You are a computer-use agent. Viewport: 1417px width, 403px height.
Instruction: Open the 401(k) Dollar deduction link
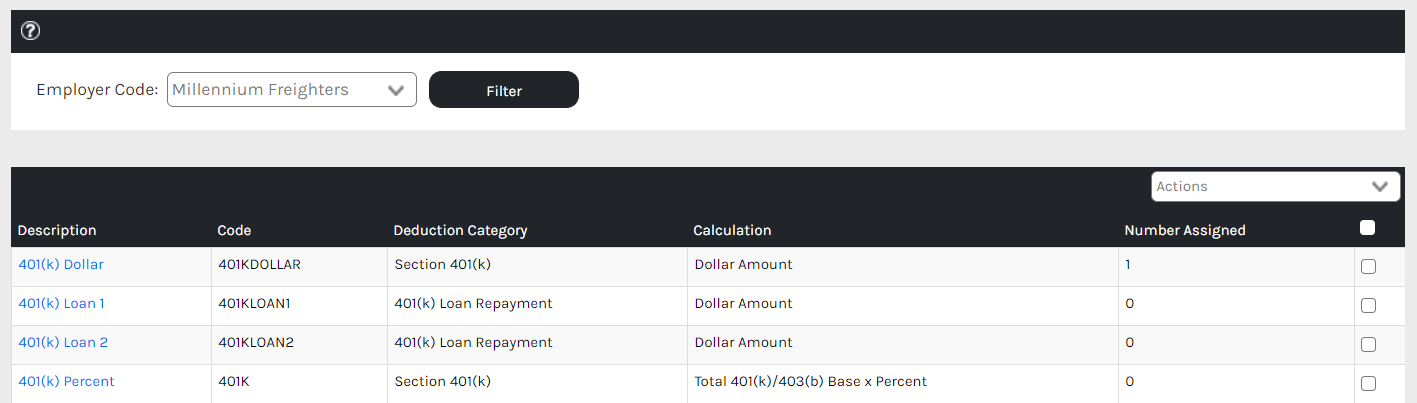tap(61, 265)
